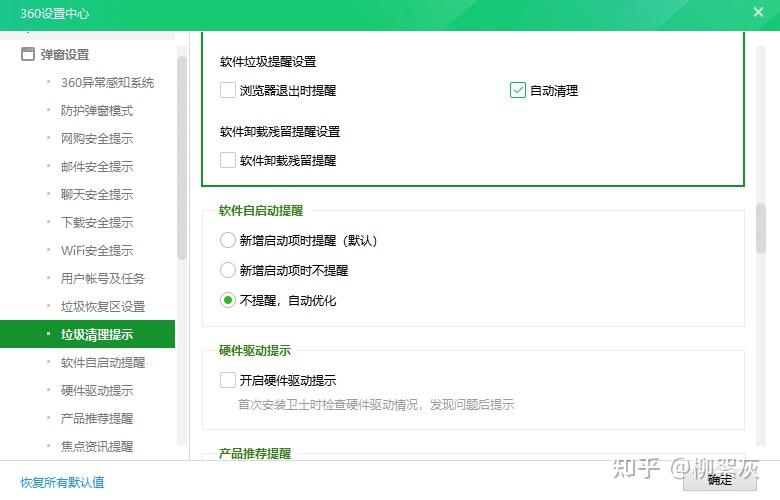Close the 360设置中心 window
Image resolution: width=780 pixels, height=500 pixels.
[758, 12]
